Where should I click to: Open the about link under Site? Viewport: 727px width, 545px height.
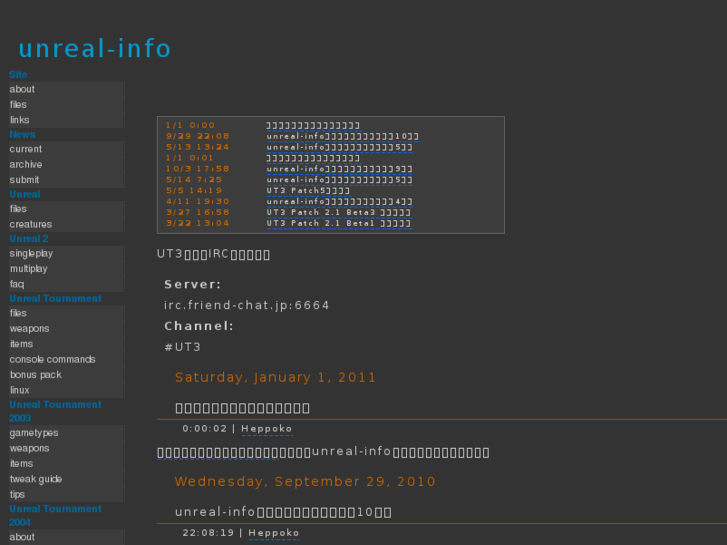point(66,89)
